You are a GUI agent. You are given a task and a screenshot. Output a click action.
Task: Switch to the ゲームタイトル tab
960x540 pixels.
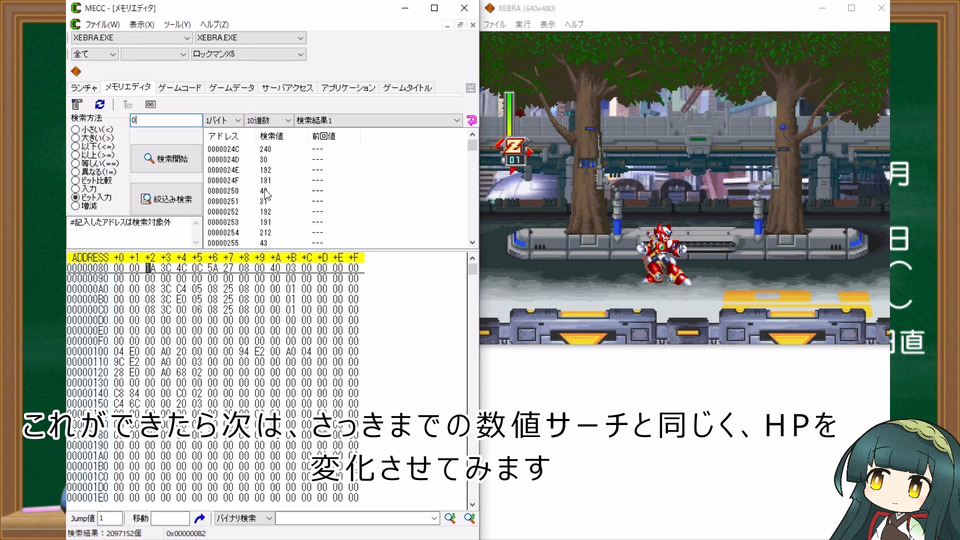407,88
